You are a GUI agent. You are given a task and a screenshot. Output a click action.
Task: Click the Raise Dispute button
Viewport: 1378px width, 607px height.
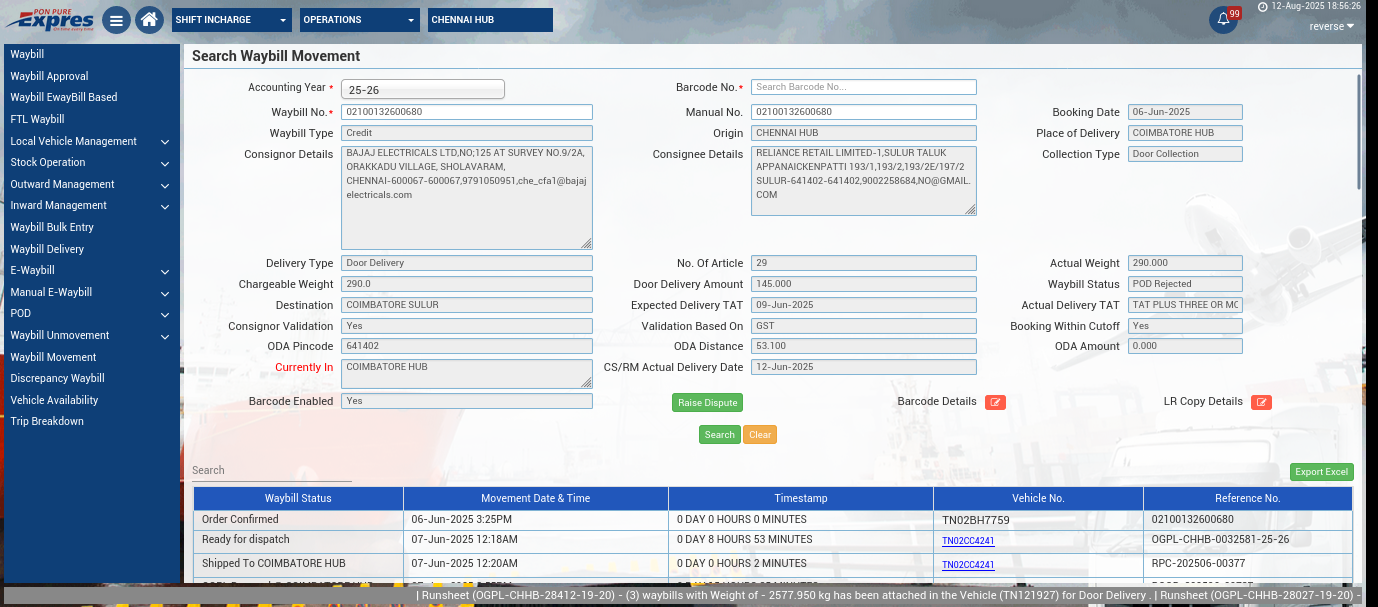(x=707, y=402)
